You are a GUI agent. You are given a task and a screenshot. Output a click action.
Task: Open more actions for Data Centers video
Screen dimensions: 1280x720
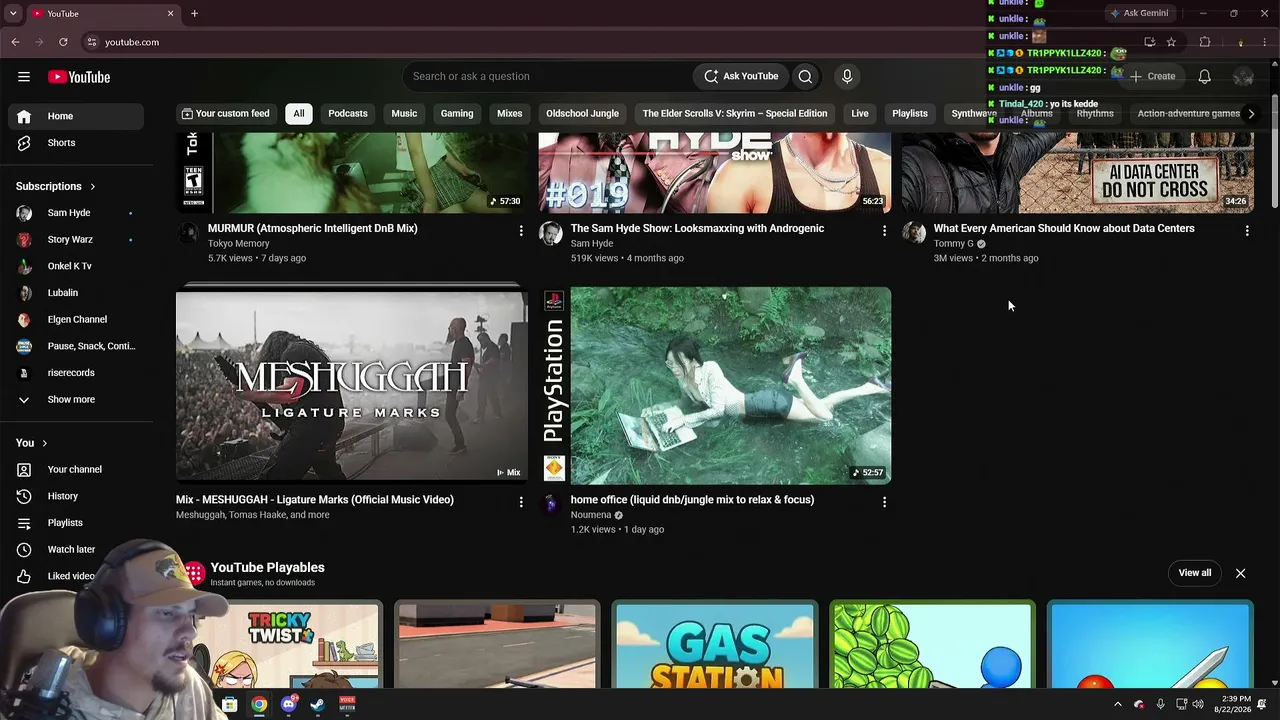[x=1247, y=231]
